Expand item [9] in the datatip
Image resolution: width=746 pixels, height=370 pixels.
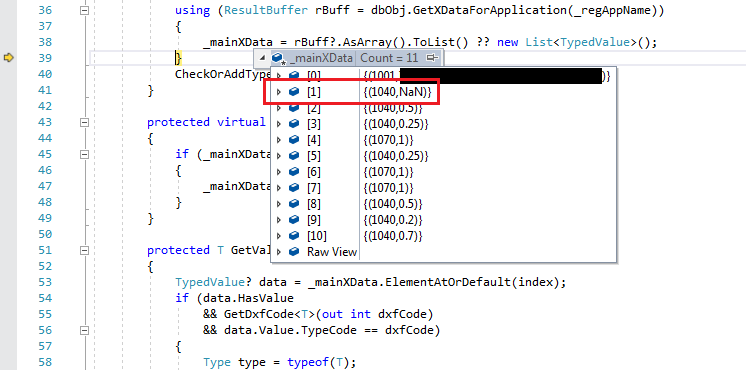click(279, 220)
